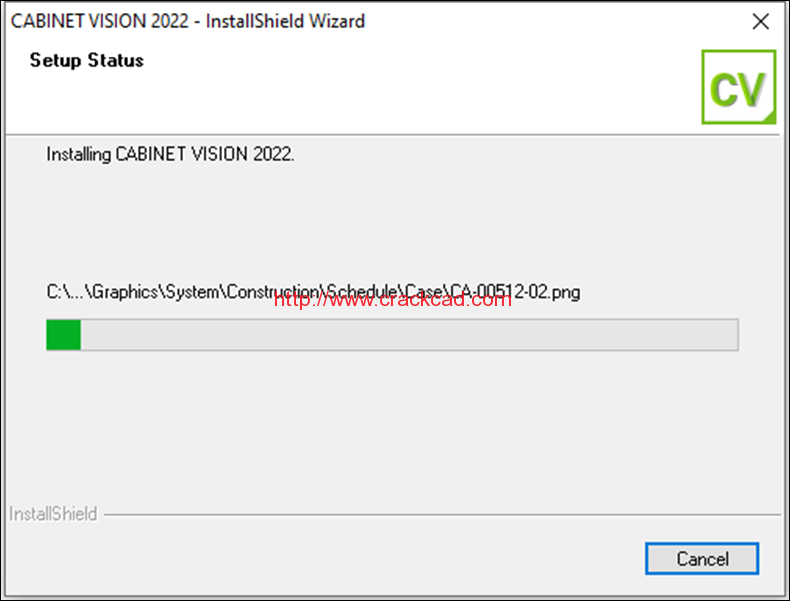
Task: Click the letter V in the CV logo
Action: point(751,90)
